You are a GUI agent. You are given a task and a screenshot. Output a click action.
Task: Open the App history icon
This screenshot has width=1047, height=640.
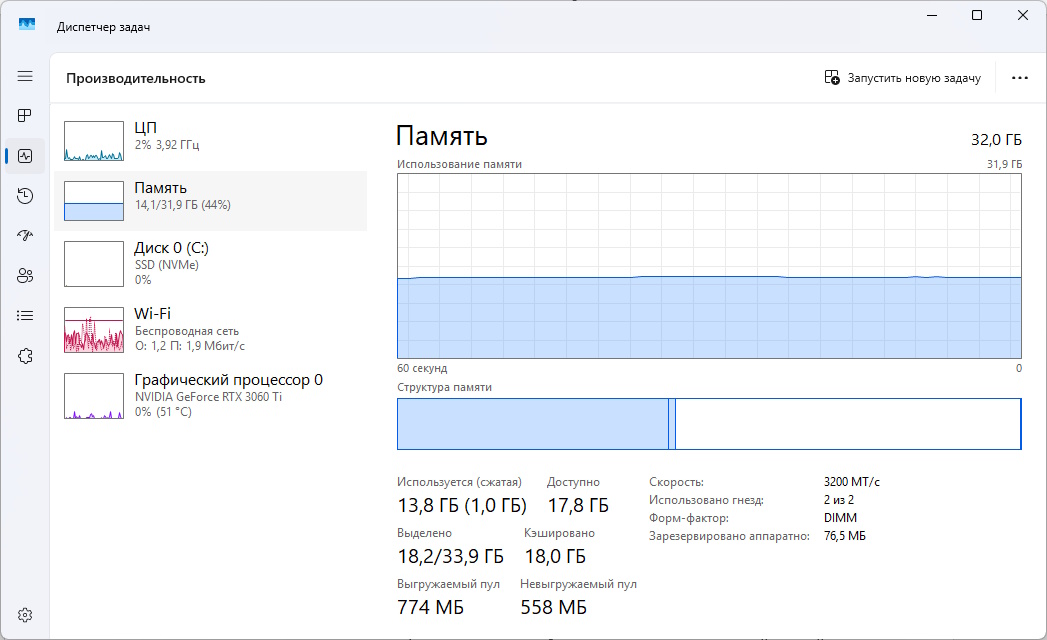[x=25, y=196]
